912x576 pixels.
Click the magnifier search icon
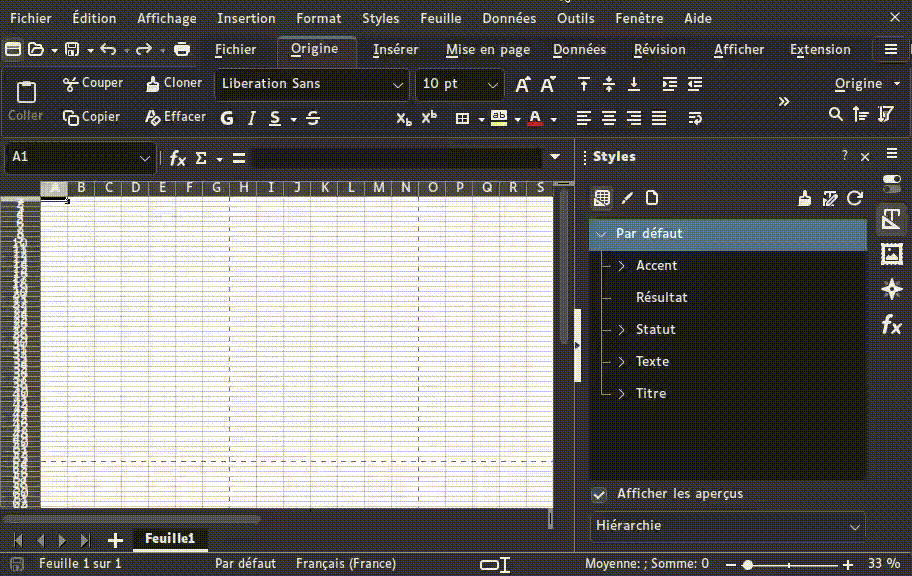click(x=836, y=115)
